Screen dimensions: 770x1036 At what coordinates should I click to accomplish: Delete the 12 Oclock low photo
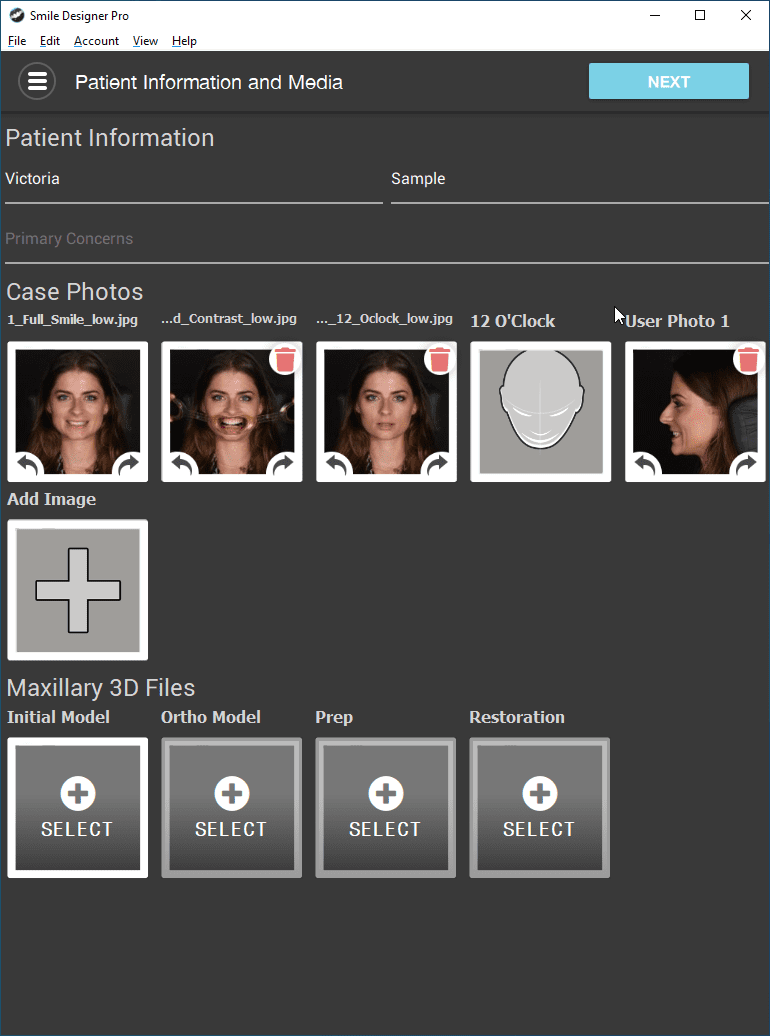tap(439, 359)
